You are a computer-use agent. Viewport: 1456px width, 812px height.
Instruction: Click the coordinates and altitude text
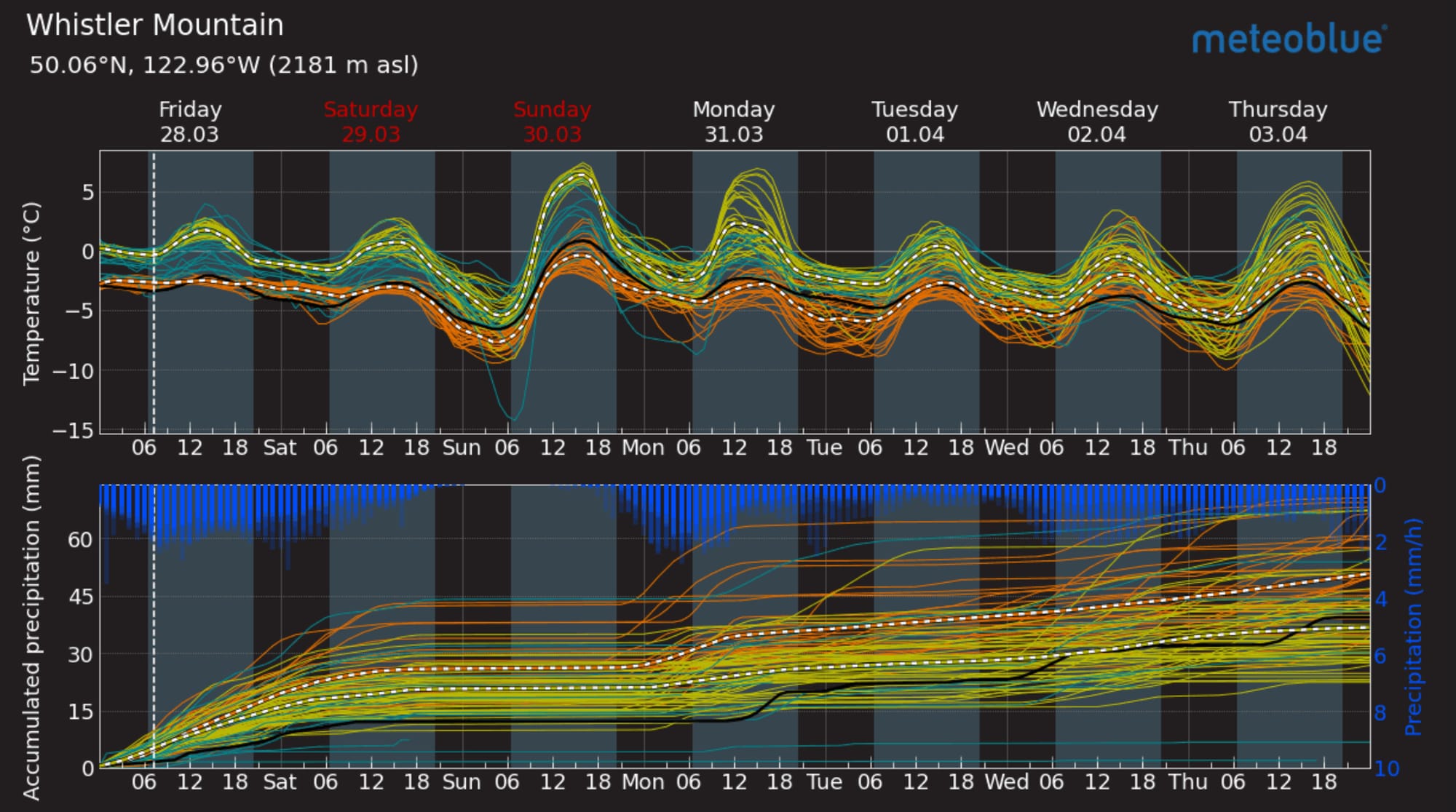pos(223,65)
